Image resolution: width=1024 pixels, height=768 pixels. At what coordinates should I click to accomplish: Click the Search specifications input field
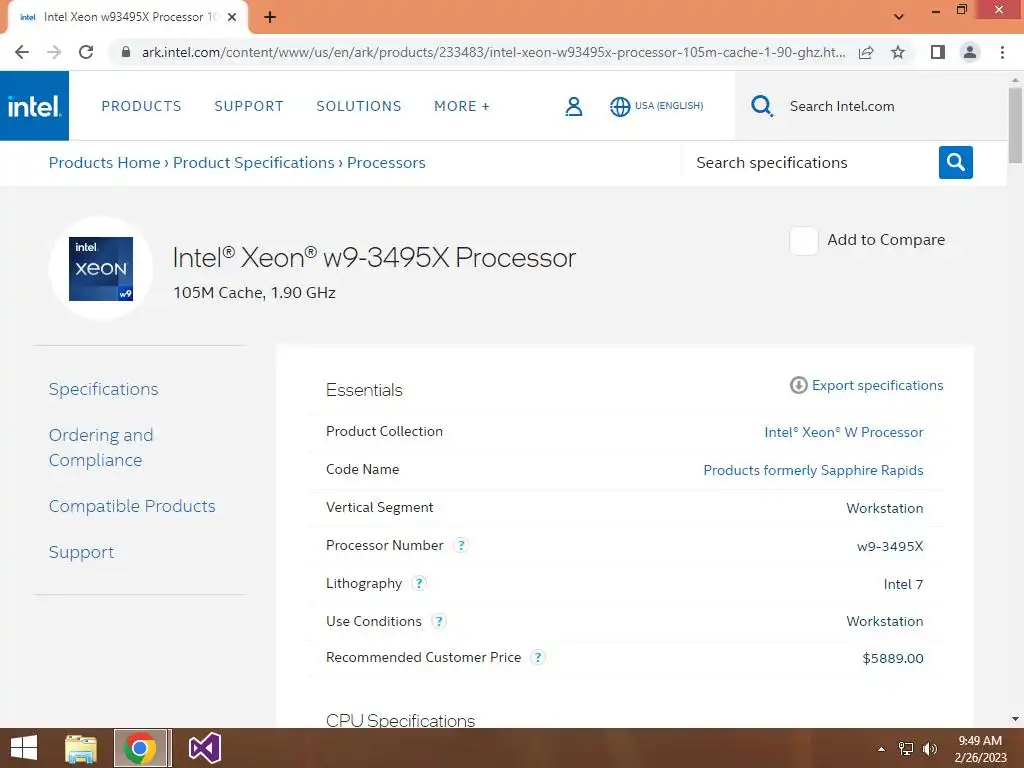(x=810, y=163)
